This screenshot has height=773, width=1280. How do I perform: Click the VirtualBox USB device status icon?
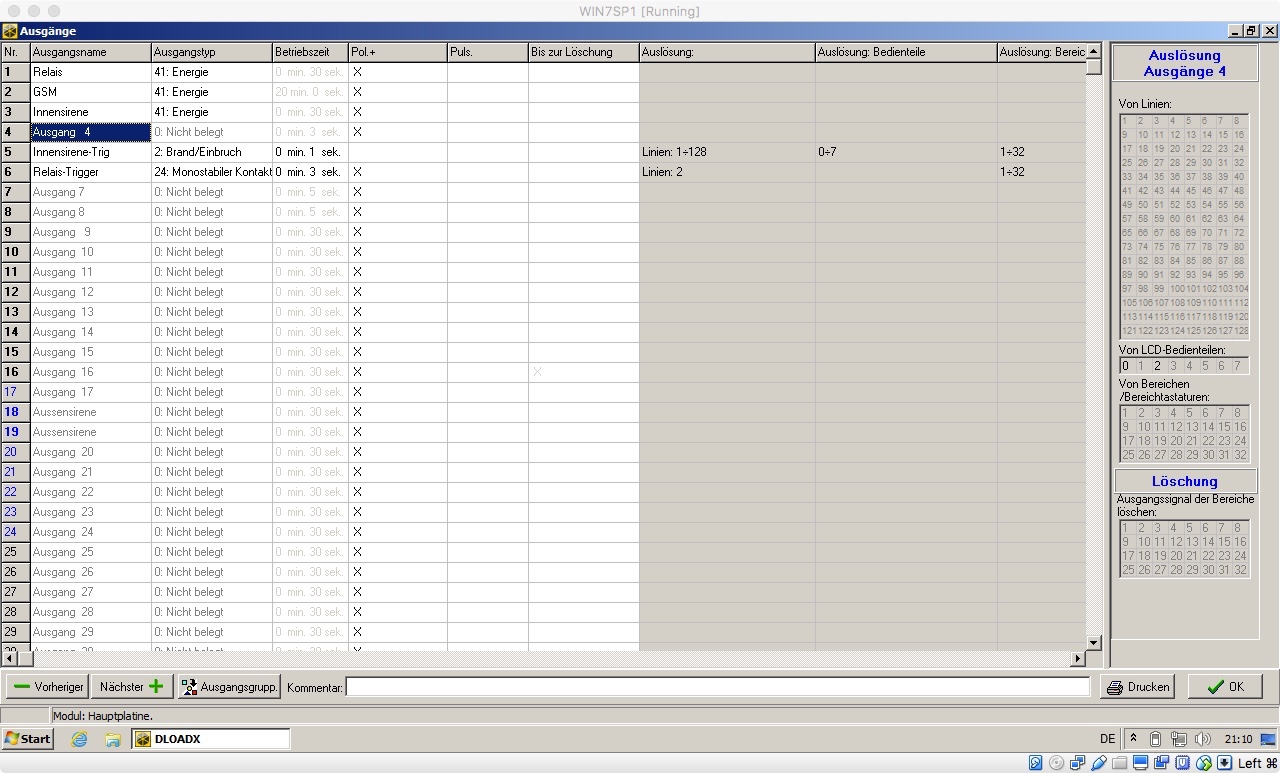1098,763
